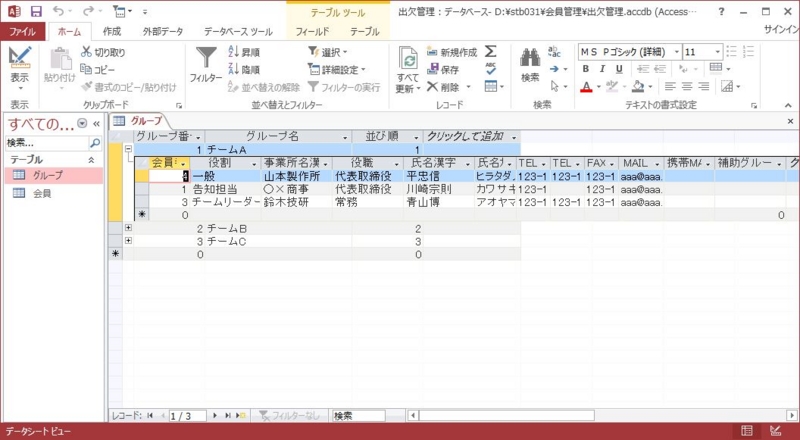
Task: Open the font size dropdown
Action: (x=718, y=52)
